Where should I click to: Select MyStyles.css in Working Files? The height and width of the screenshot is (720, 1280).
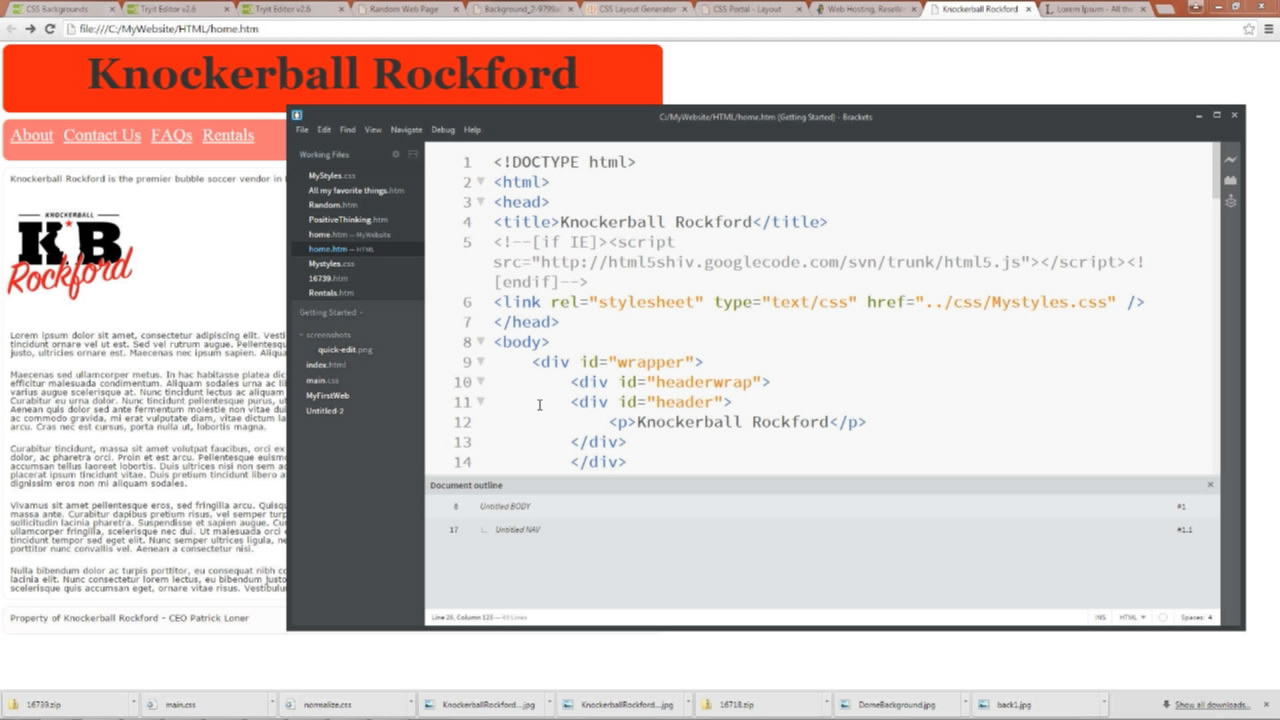pyautogui.click(x=332, y=176)
